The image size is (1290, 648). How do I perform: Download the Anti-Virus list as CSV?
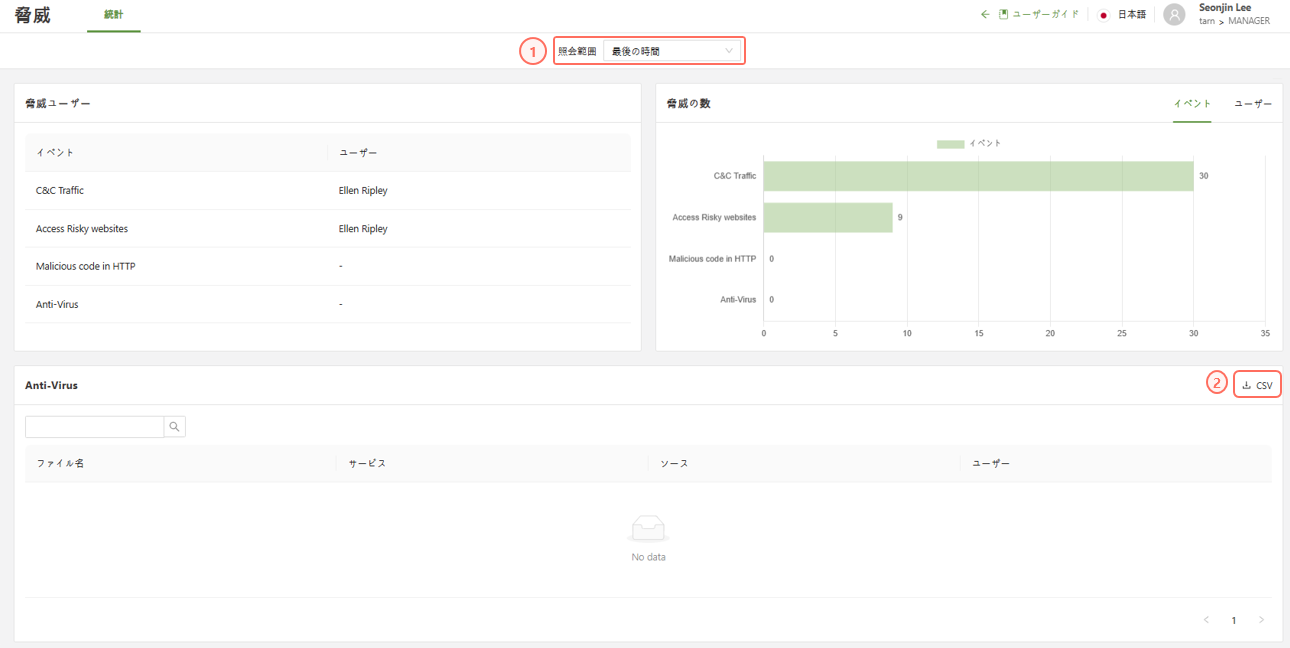pyautogui.click(x=1257, y=385)
